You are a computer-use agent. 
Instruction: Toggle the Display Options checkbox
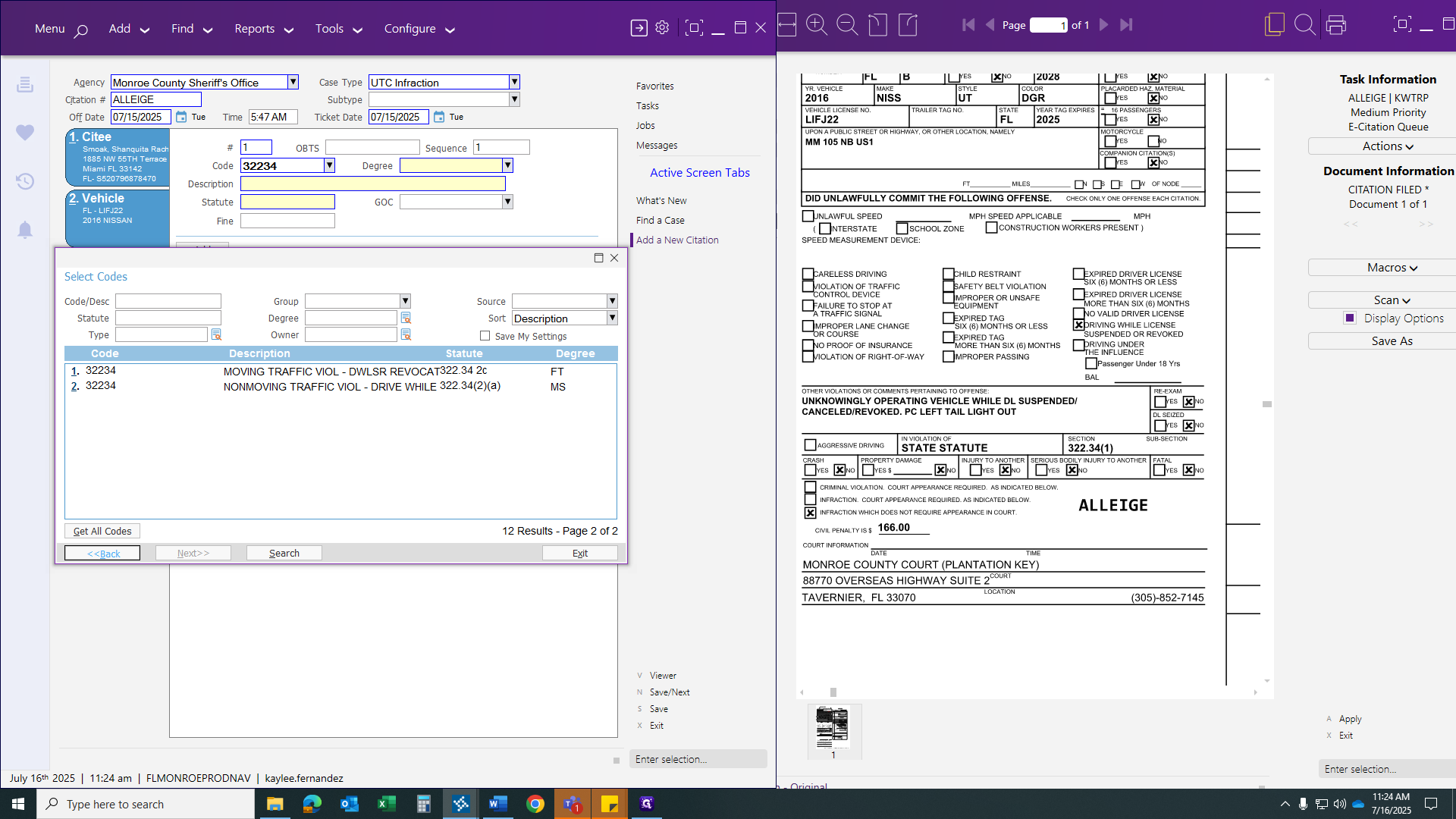pyautogui.click(x=1349, y=318)
